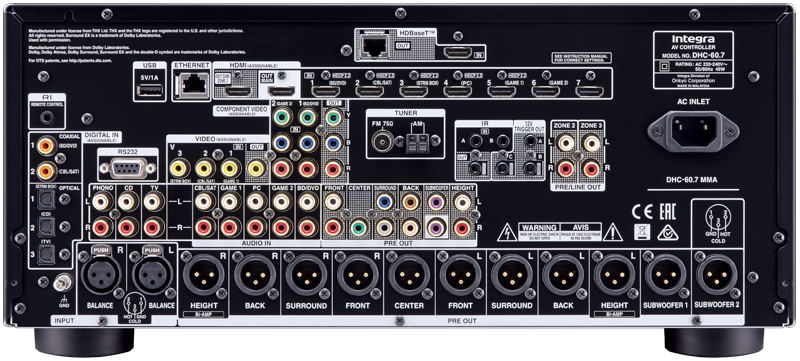
Task: Click the AC INLET power socket
Action: (x=693, y=132)
